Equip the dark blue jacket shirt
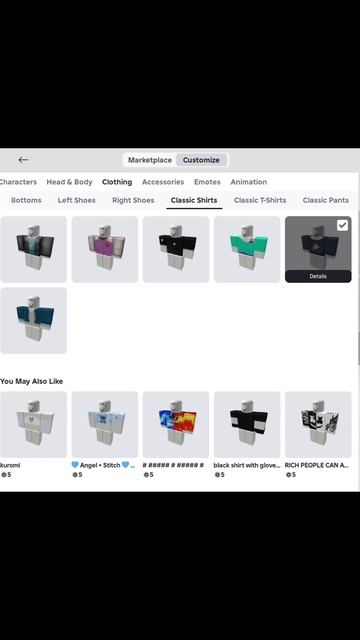The height and width of the screenshot is (640, 360). coord(33,320)
